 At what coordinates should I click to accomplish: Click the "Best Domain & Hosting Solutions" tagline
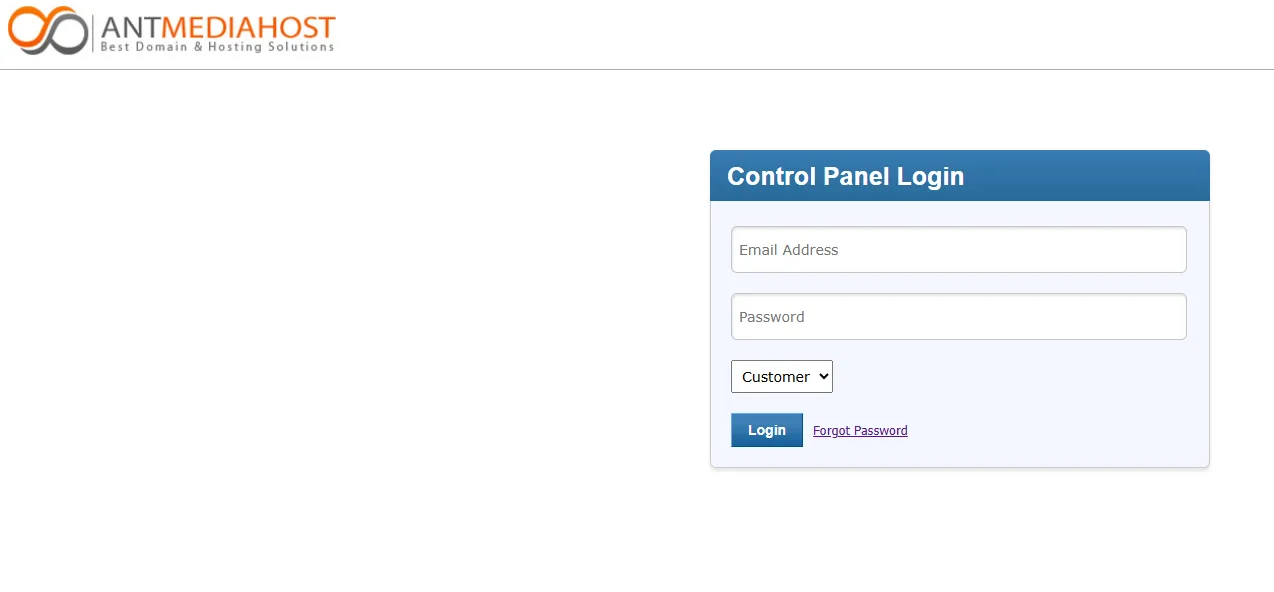(217, 47)
